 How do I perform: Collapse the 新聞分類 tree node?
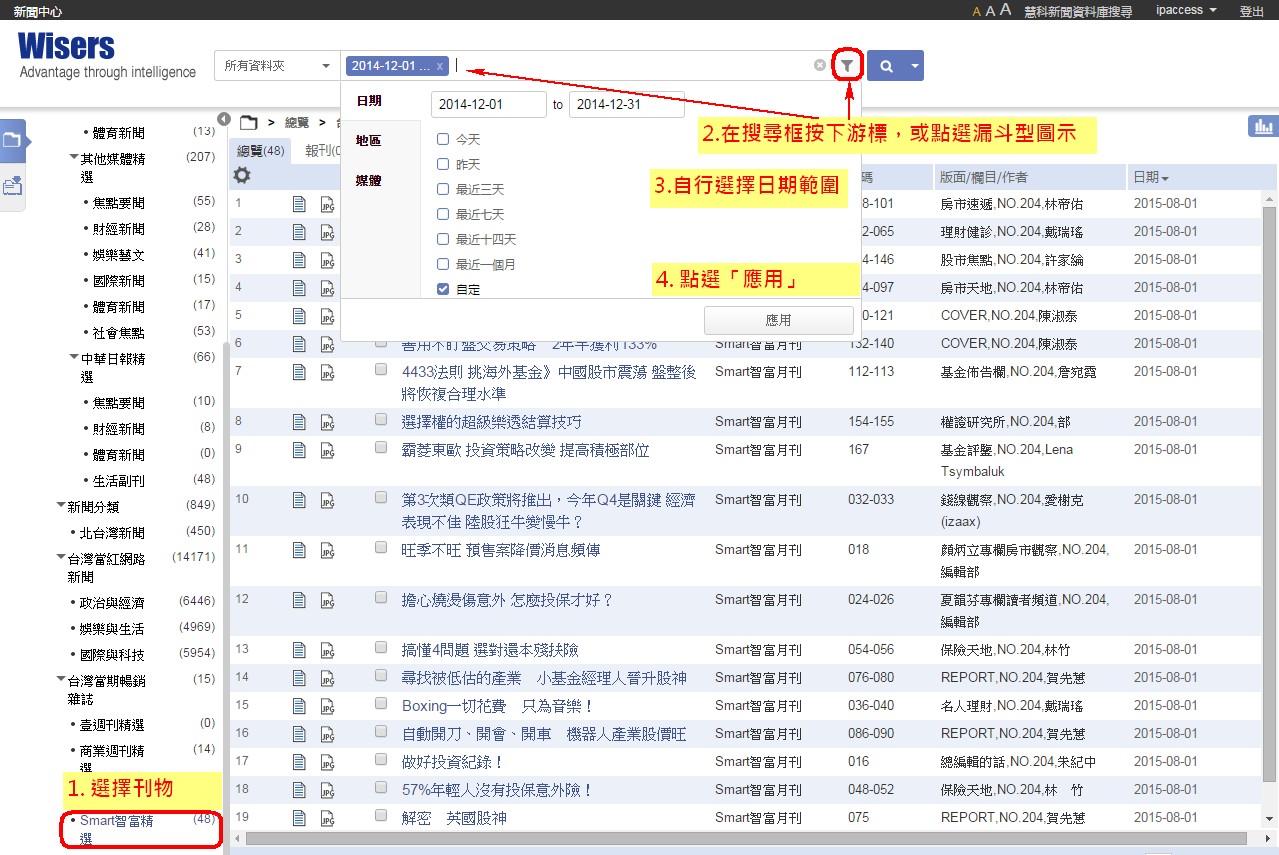tap(61, 507)
